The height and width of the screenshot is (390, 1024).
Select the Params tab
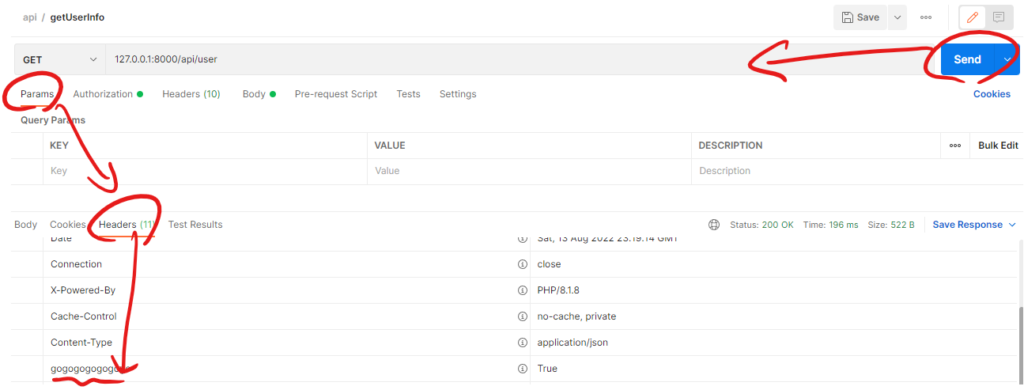tap(37, 94)
